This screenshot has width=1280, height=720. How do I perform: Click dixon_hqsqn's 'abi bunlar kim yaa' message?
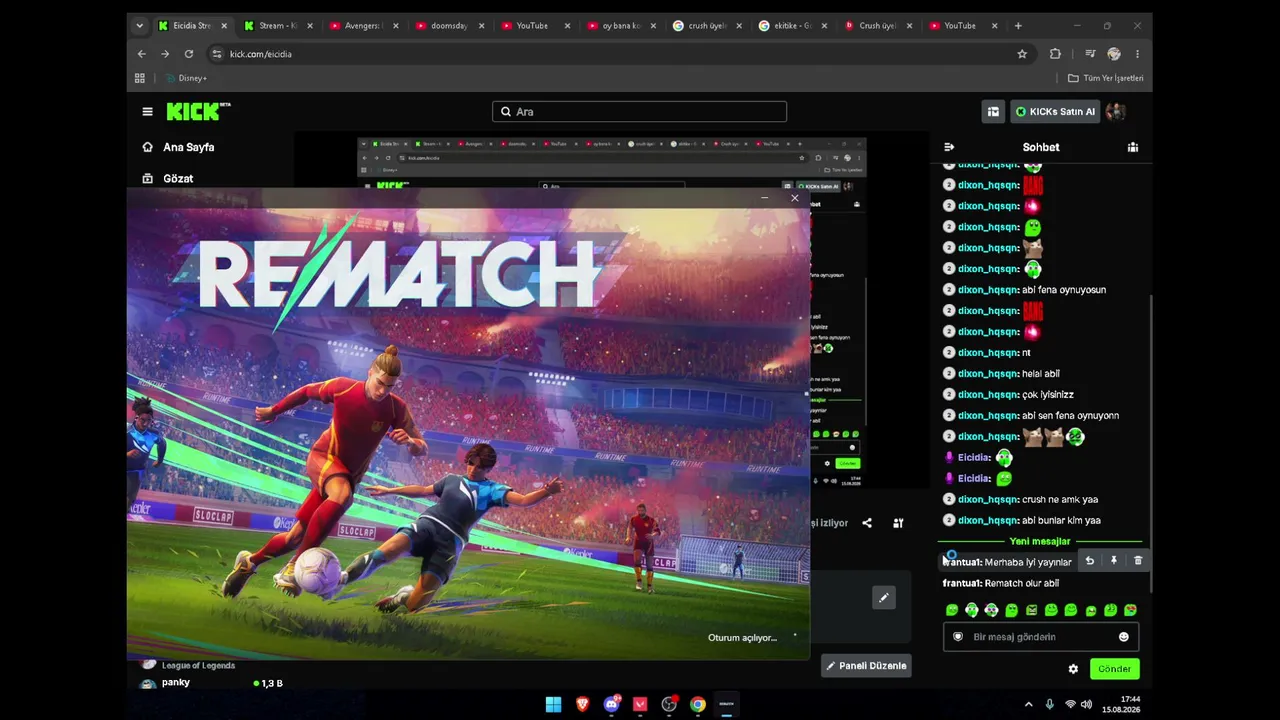pos(1061,521)
